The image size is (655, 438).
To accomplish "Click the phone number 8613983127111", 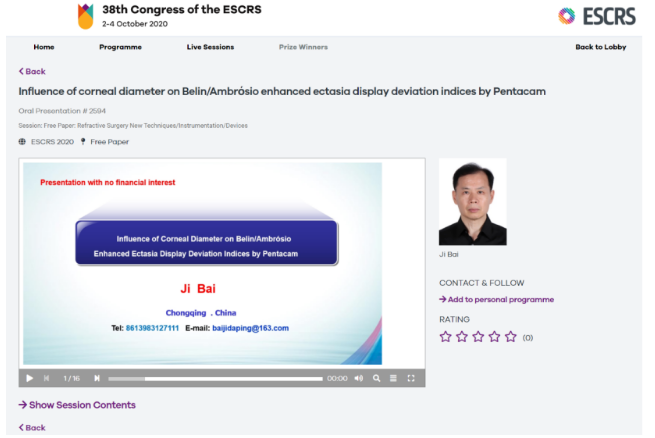I will pos(152,328).
